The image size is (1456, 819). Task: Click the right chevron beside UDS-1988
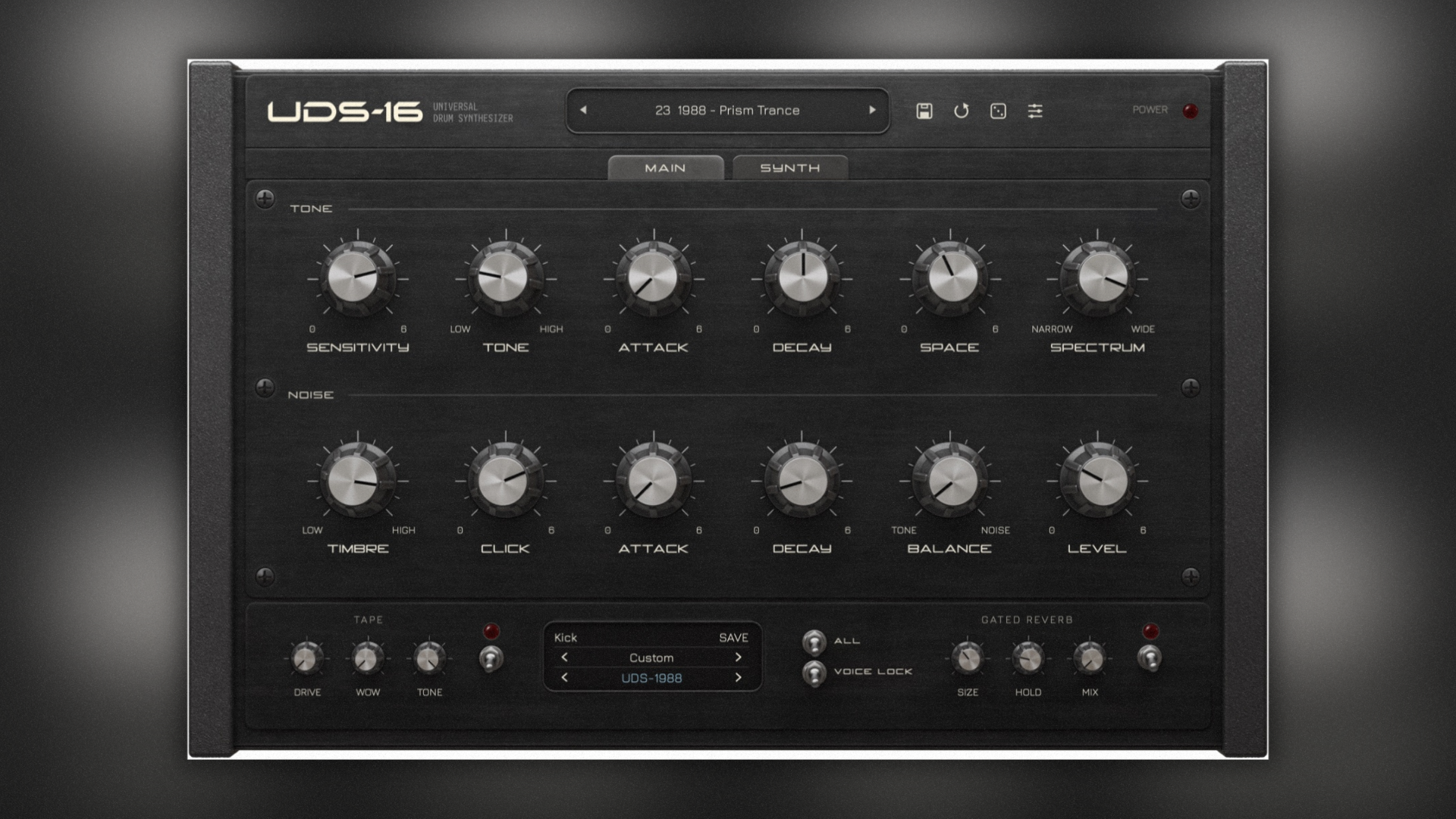click(x=738, y=678)
